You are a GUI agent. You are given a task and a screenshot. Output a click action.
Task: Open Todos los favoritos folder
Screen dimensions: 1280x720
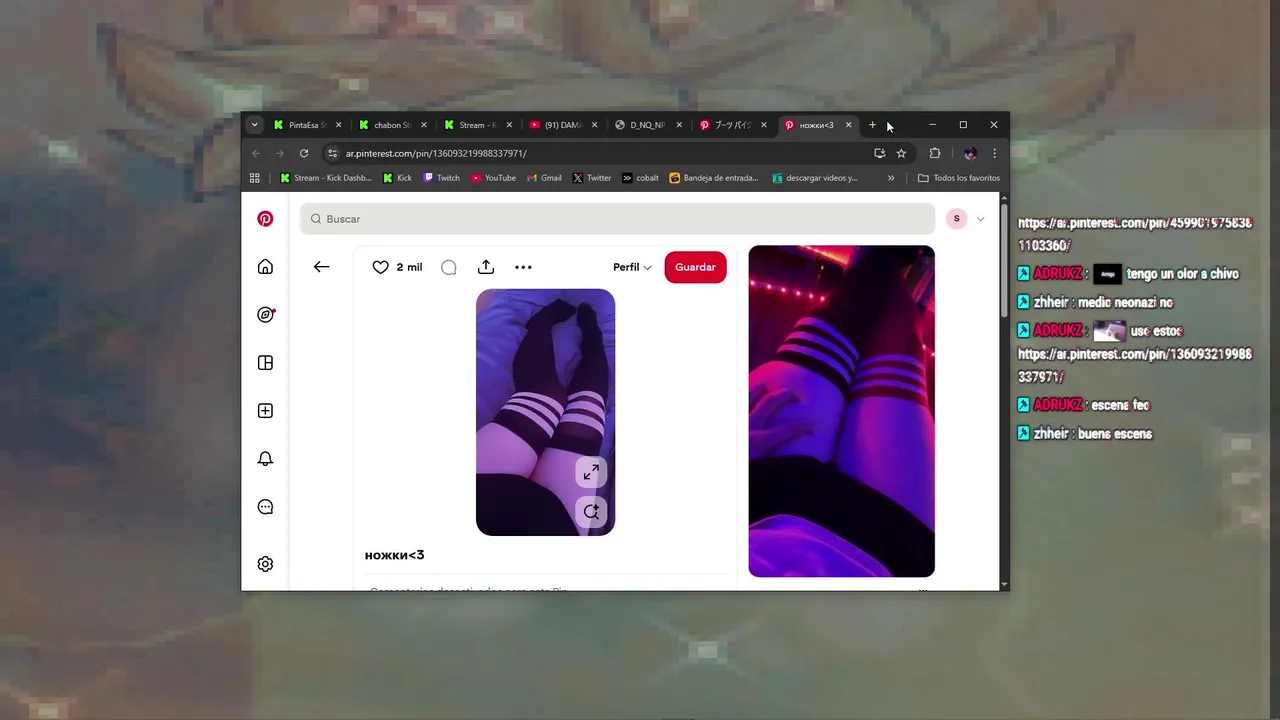click(959, 178)
